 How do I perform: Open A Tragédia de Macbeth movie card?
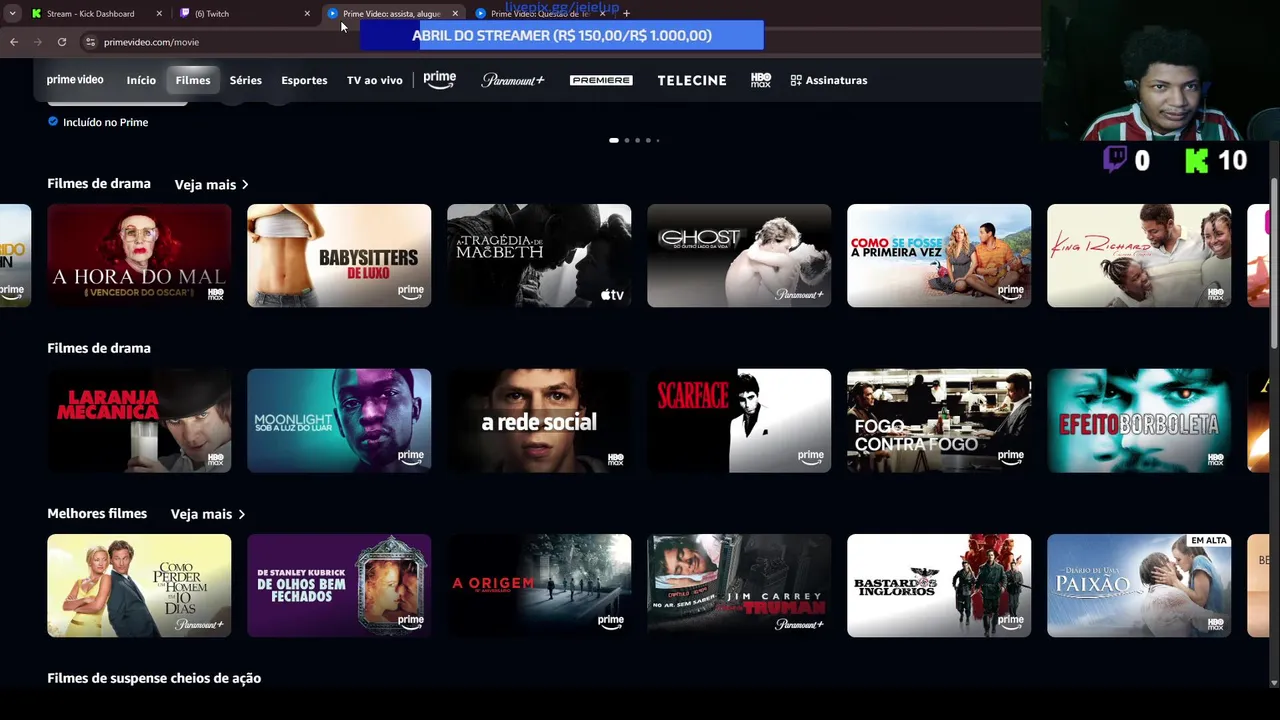coord(539,255)
